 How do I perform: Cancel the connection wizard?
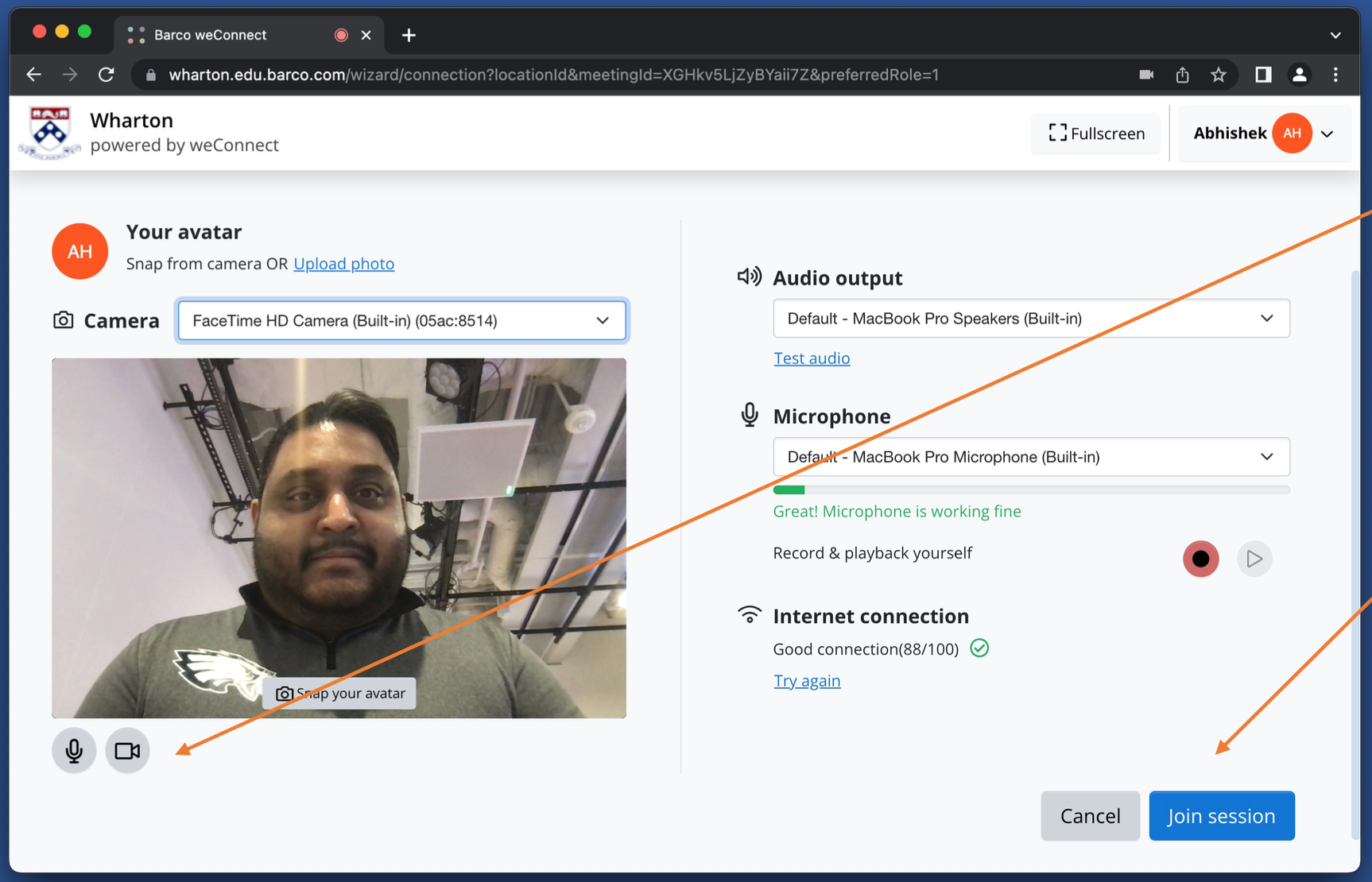click(1091, 816)
